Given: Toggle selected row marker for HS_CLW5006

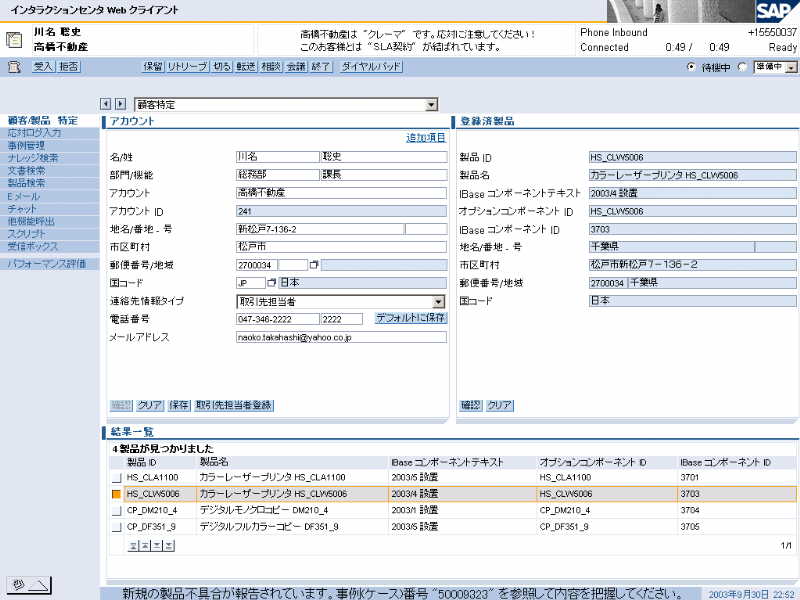Looking at the screenshot, I should [x=116, y=494].
